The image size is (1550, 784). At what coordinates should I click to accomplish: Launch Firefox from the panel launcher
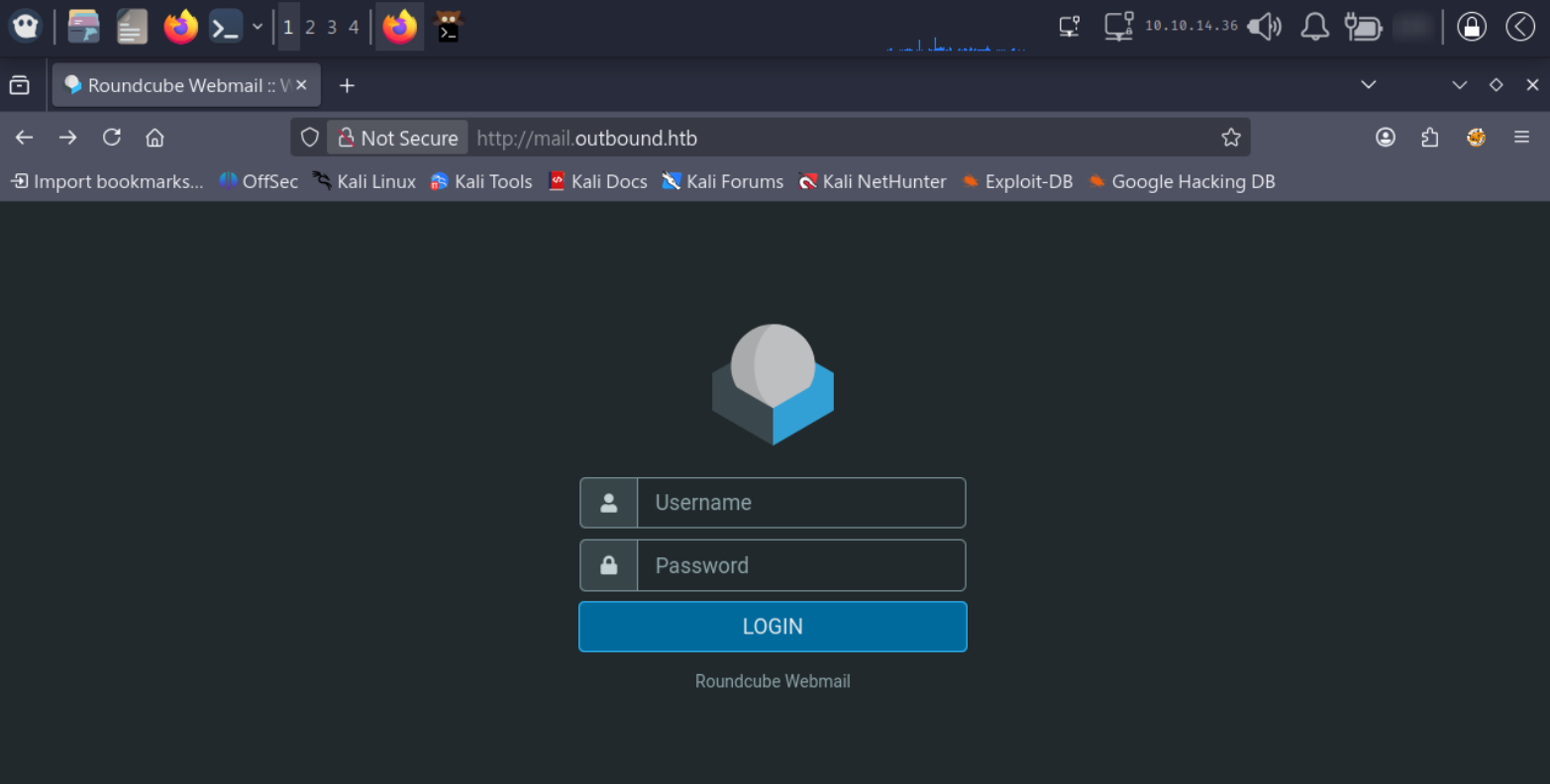(x=180, y=27)
